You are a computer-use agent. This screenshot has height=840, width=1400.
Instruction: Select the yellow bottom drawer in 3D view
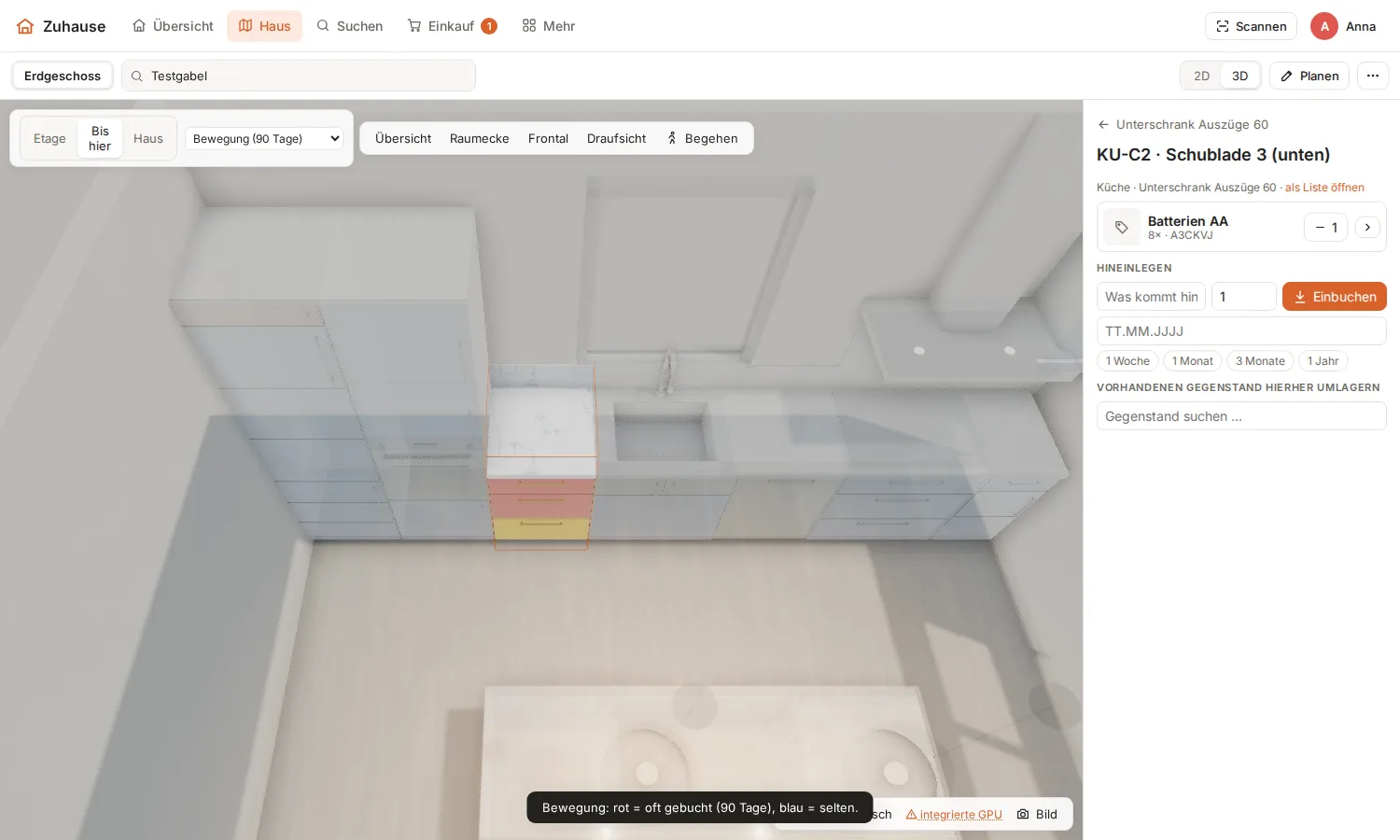coord(541,529)
